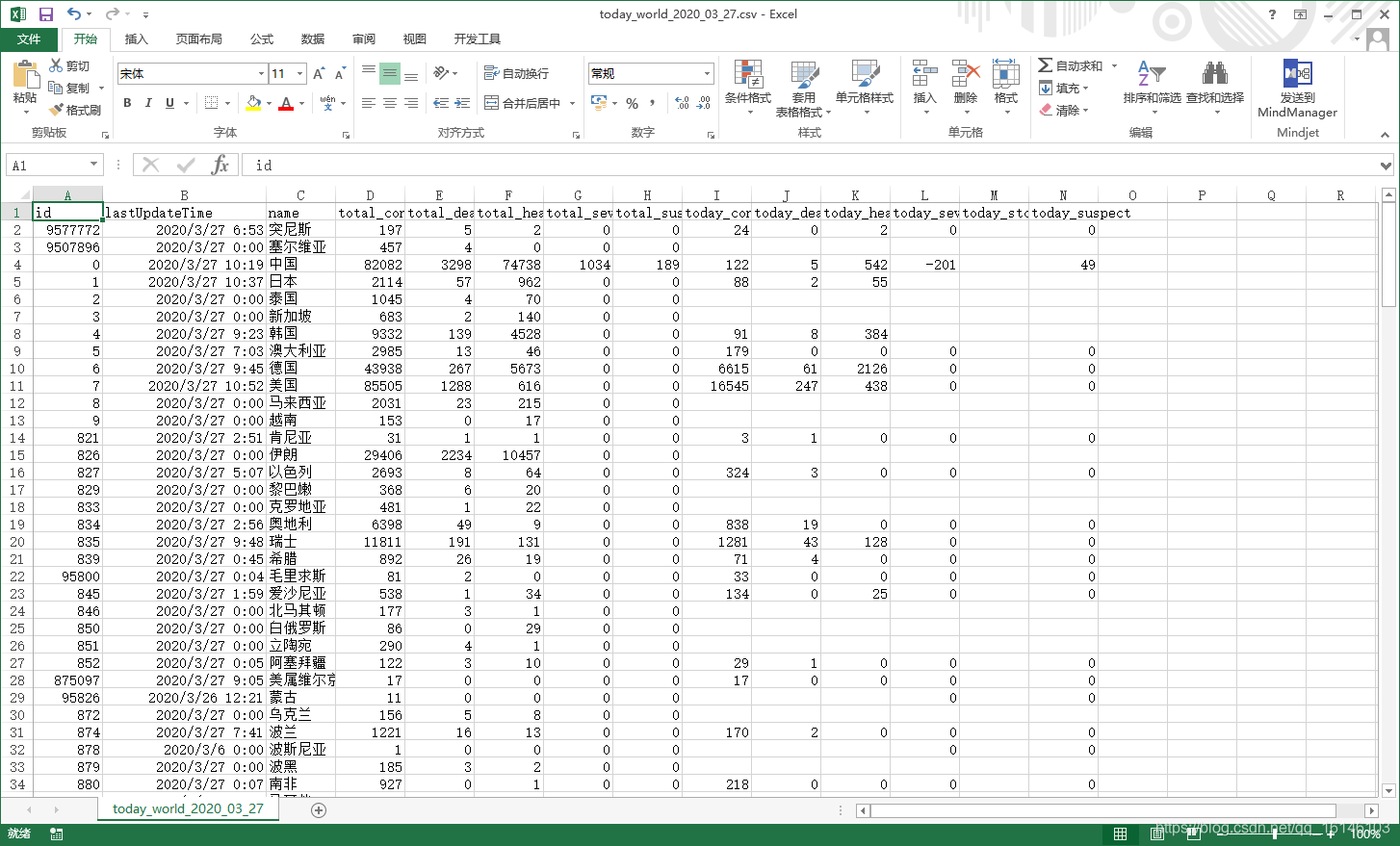This screenshot has height=846, width=1400.
Task: Switch to the Page Layout (页面布局) tab
Action: (x=199, y=39)
